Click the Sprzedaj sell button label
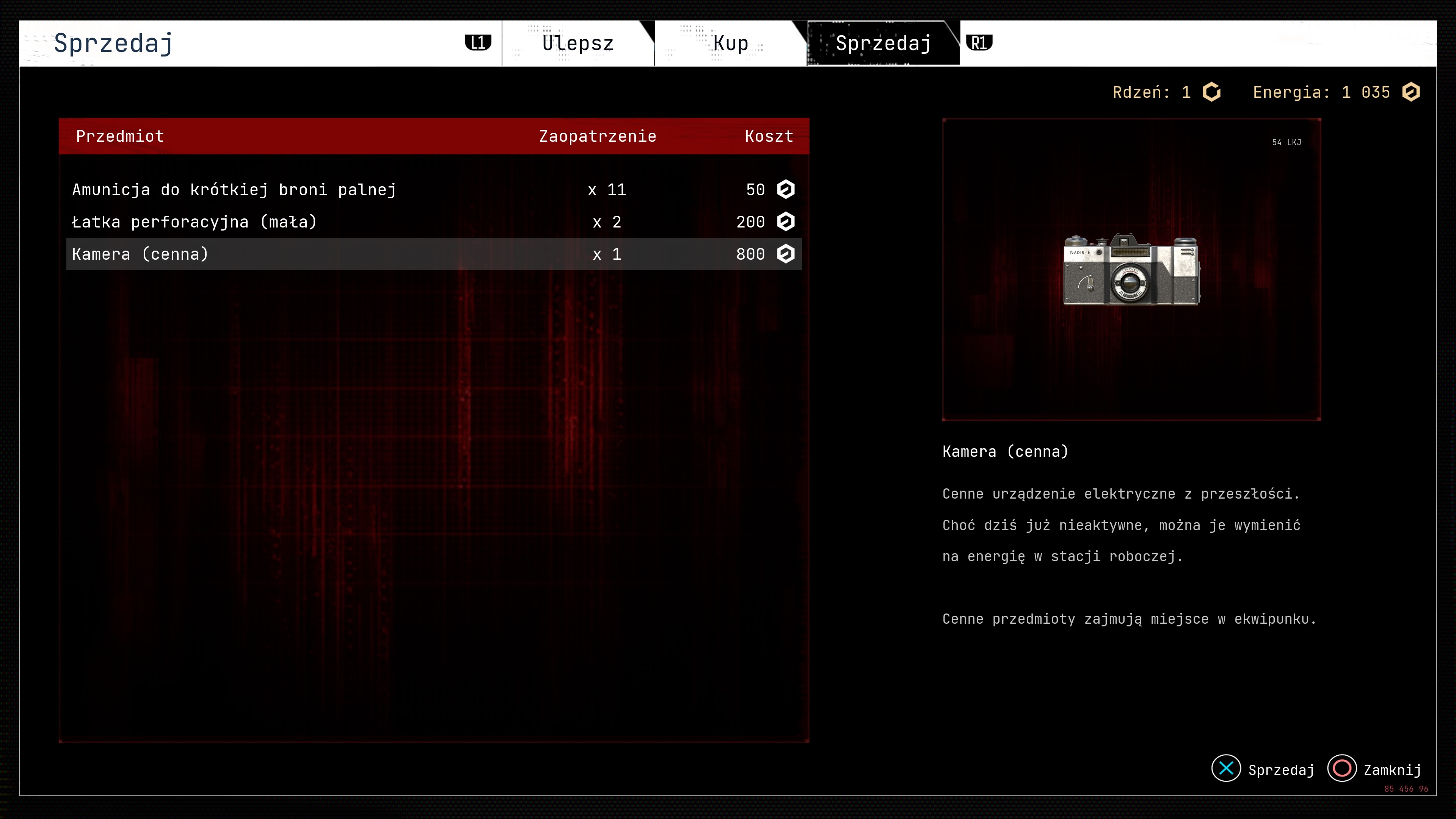 [x=1281, y=770]
